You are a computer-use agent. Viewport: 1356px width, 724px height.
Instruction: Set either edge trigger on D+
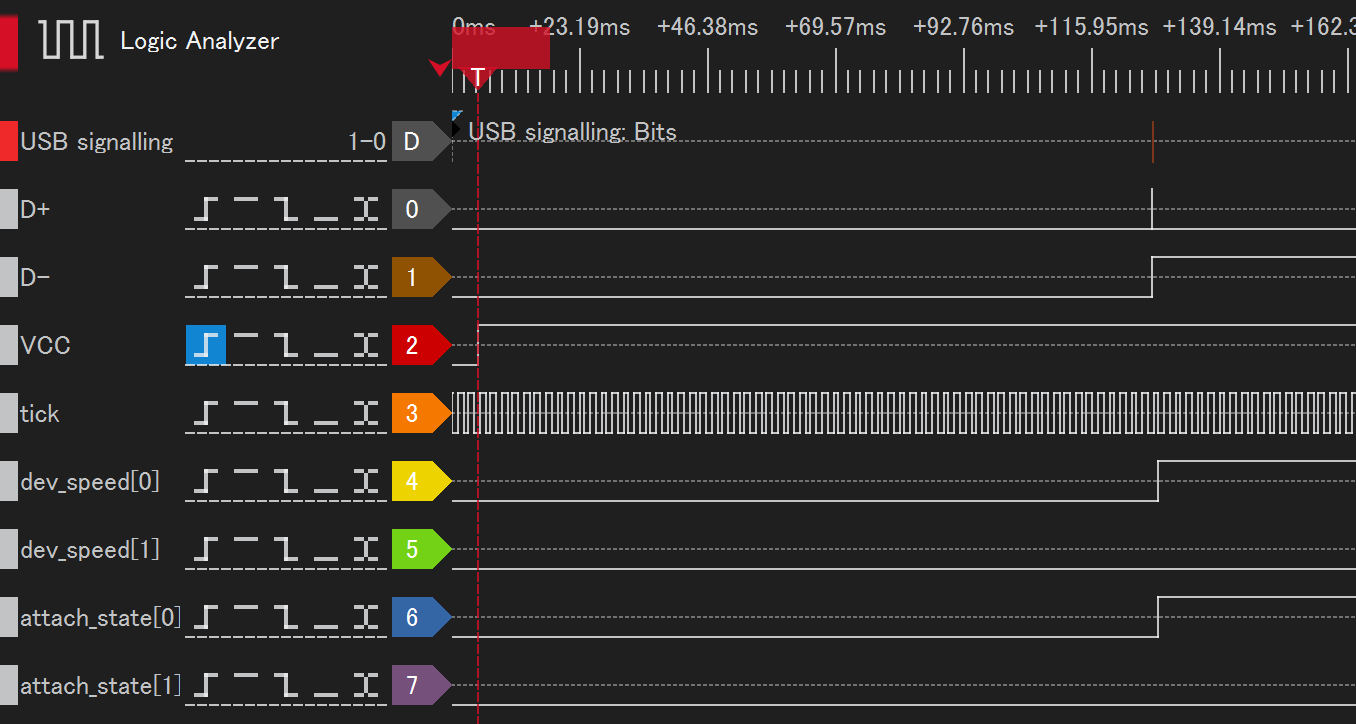click(x=366, y=210)
